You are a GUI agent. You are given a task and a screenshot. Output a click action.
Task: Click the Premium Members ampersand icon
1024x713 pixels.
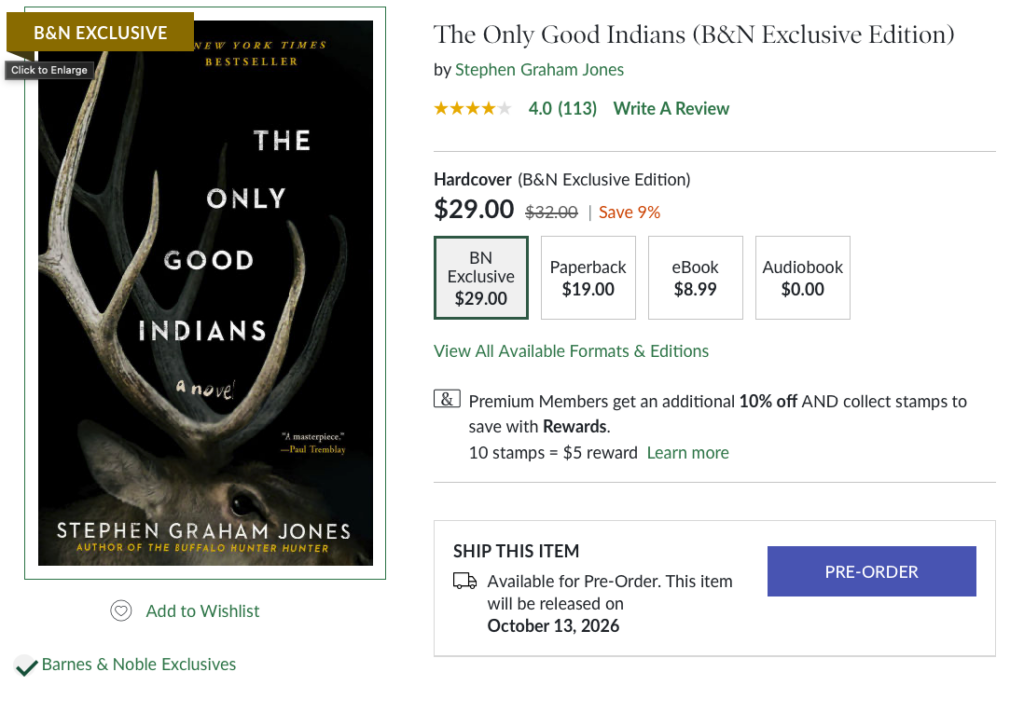point(447,400)
